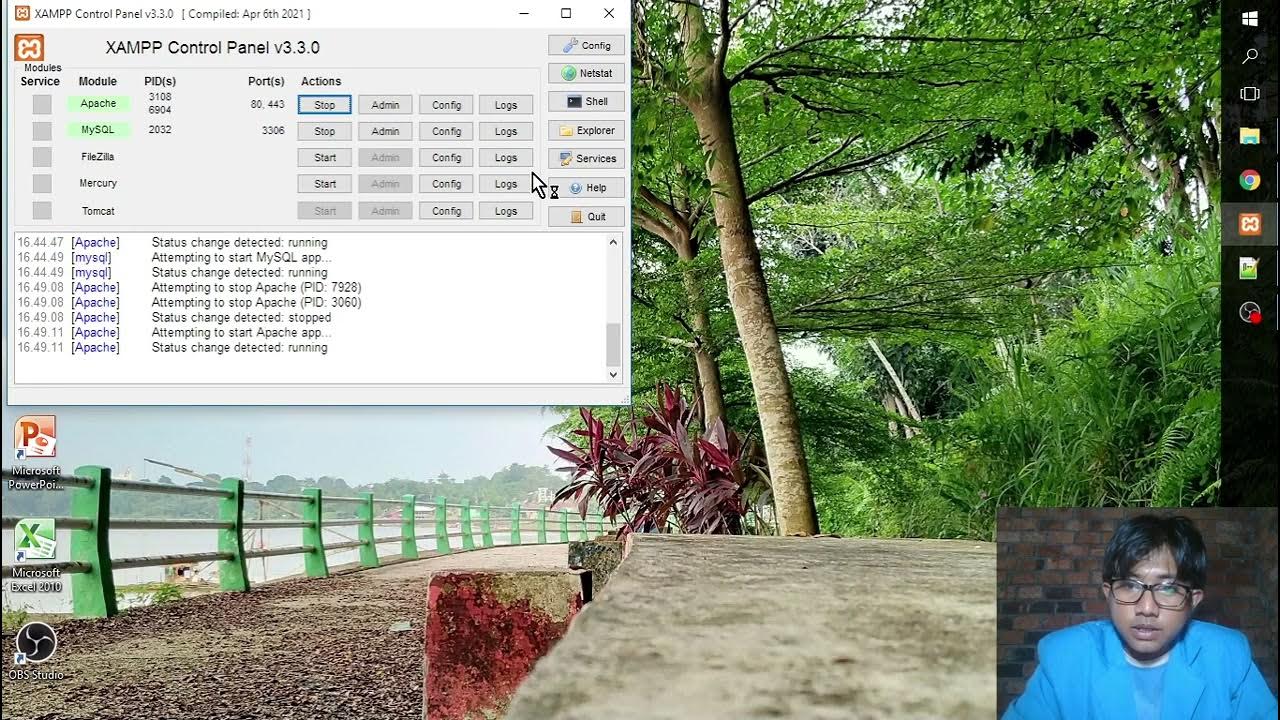The width and height of the screenshot is (1280, 720).
Task: Stop the MySQL module
Action: (x=325, y=131)
